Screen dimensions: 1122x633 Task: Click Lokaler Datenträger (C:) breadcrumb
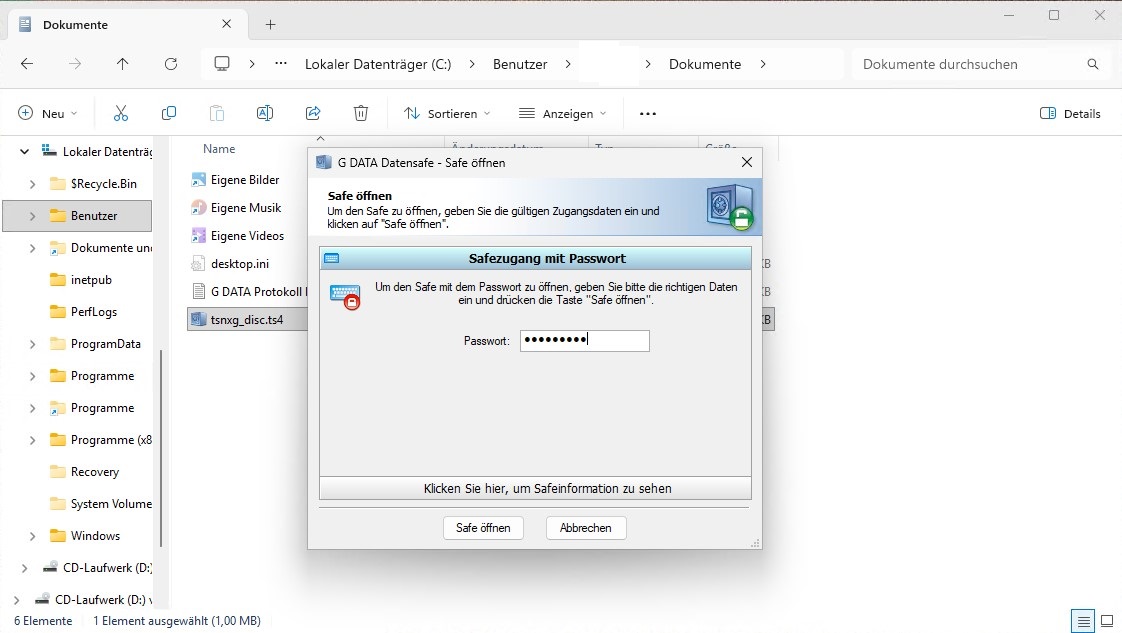click(x=378, y=64)
